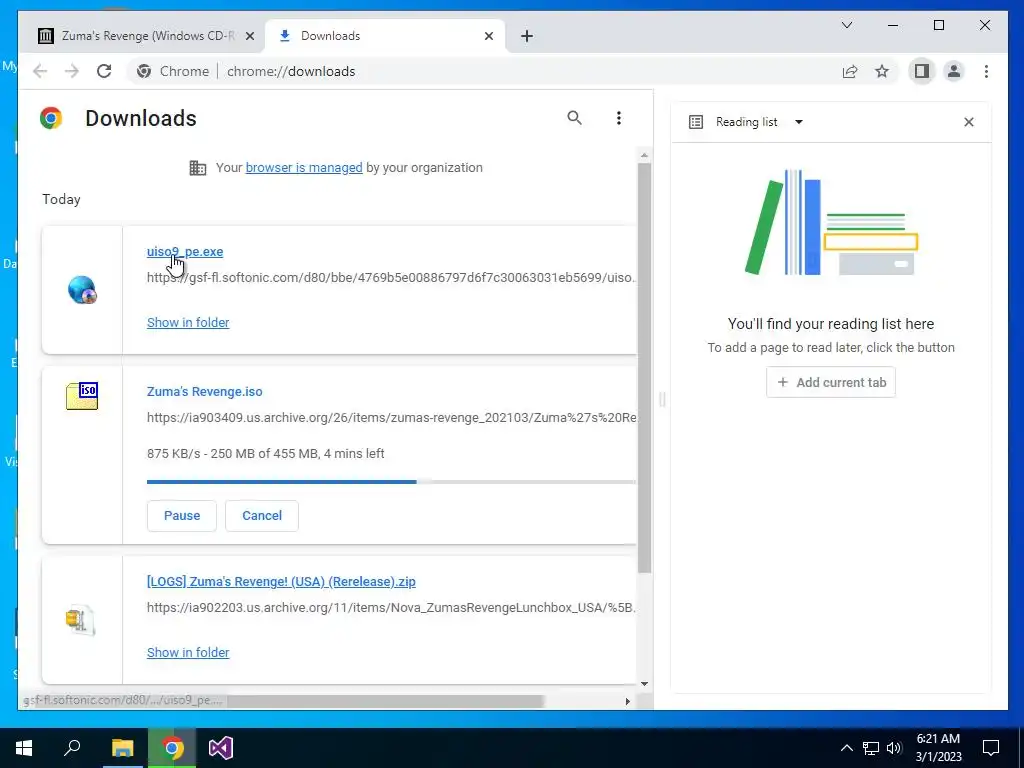Open the Windows Start menu
The image size is (1024, 768).
24,748
